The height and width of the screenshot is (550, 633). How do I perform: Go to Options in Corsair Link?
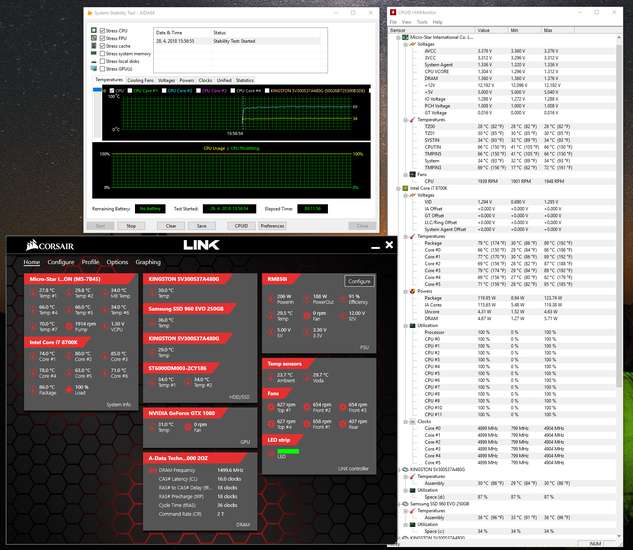(117, 262)
